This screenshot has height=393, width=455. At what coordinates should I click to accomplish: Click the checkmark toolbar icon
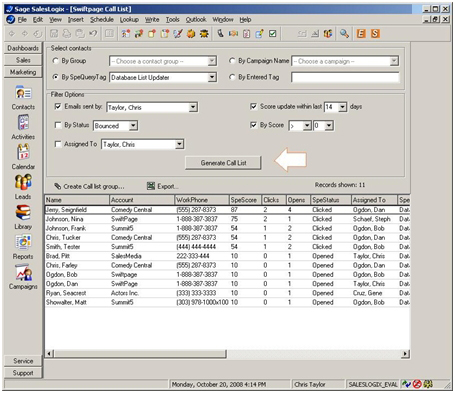click(272, 33)
